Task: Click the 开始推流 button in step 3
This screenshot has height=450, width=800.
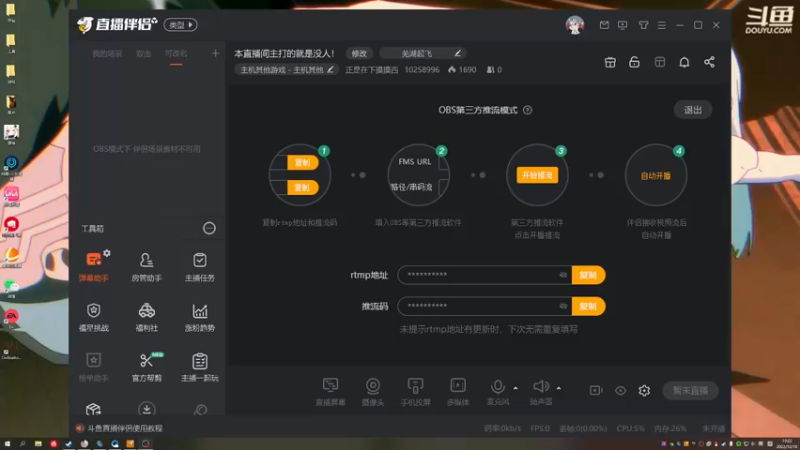Action: tap(537, 175)
